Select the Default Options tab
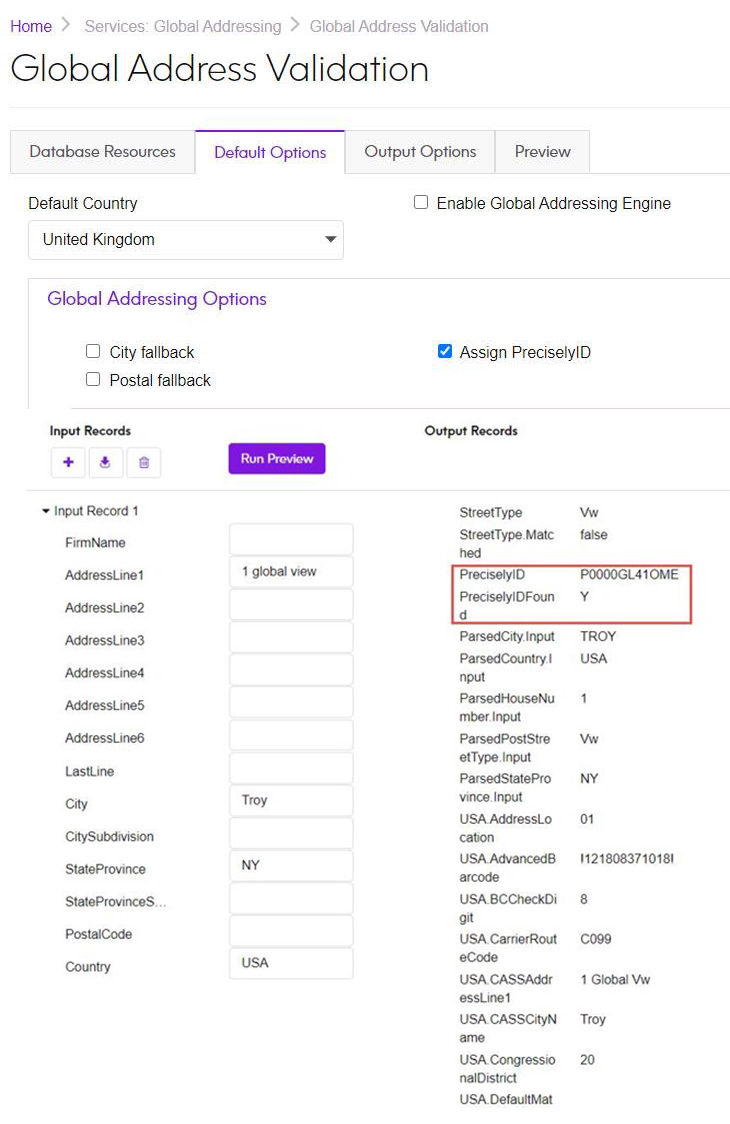This screenshot has height=1124, width=730. coord(269,151)
